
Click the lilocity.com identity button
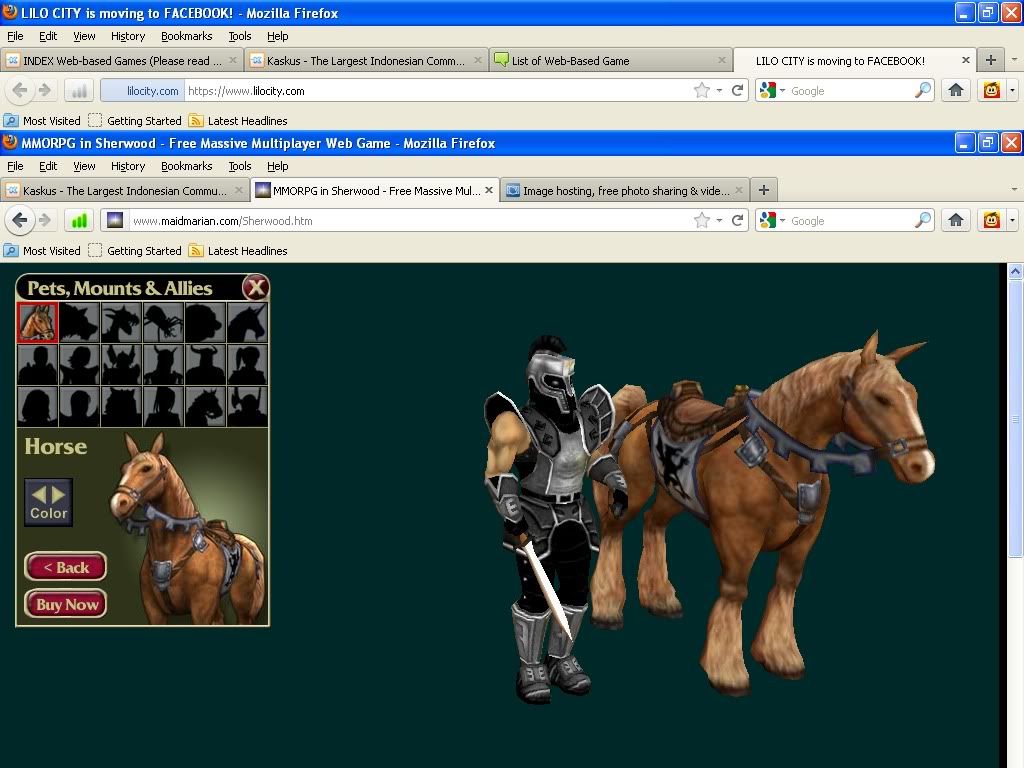pos(142,91)
